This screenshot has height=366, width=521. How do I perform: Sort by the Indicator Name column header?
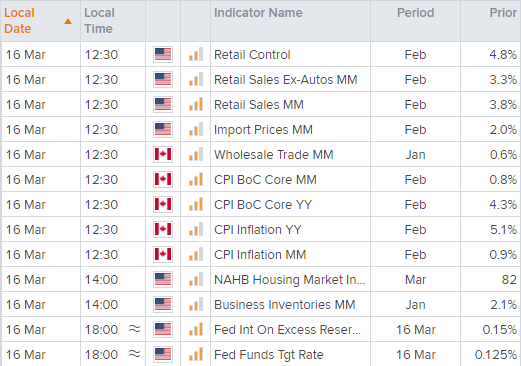[258, 13]
